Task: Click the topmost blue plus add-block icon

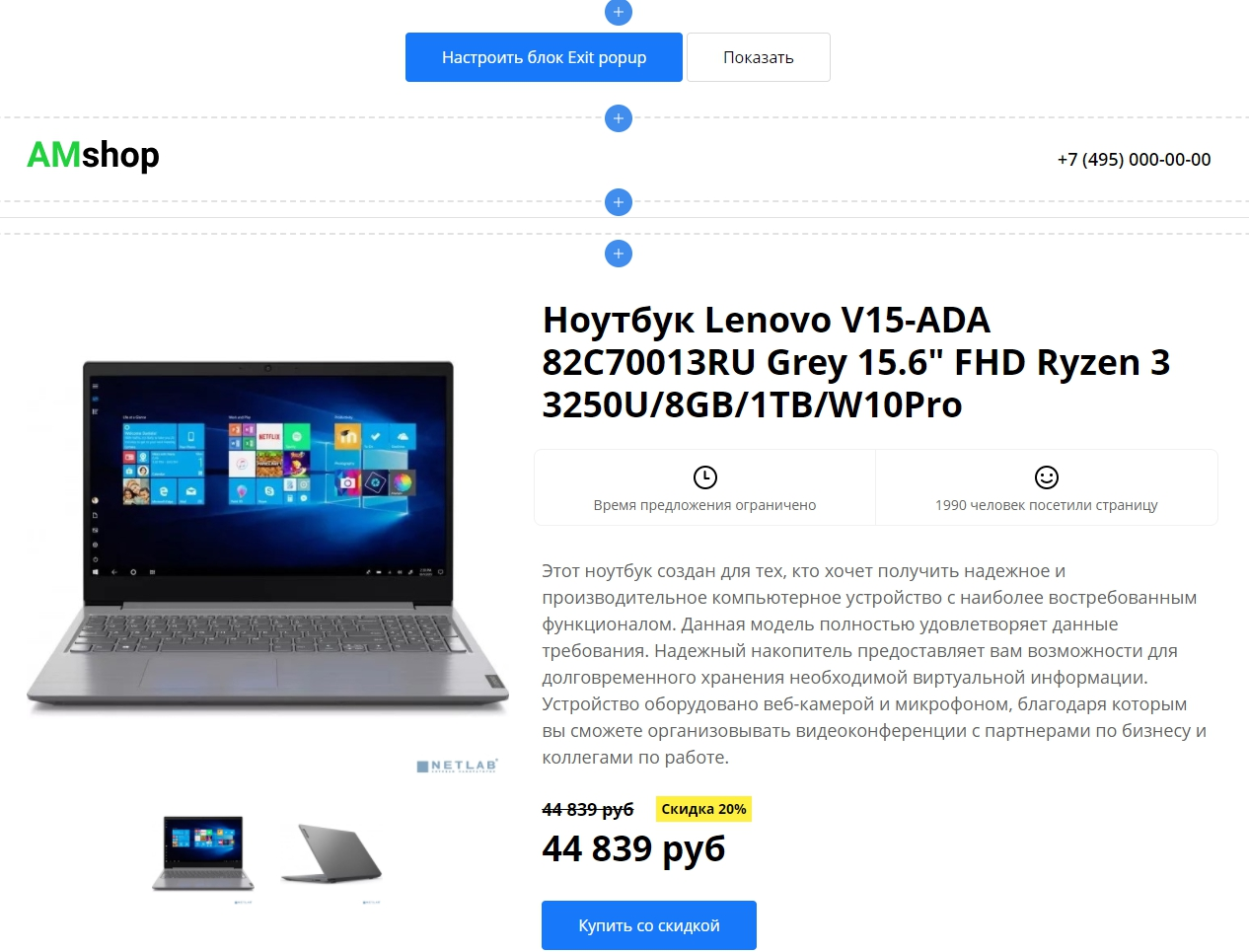Action: point(619,12)
